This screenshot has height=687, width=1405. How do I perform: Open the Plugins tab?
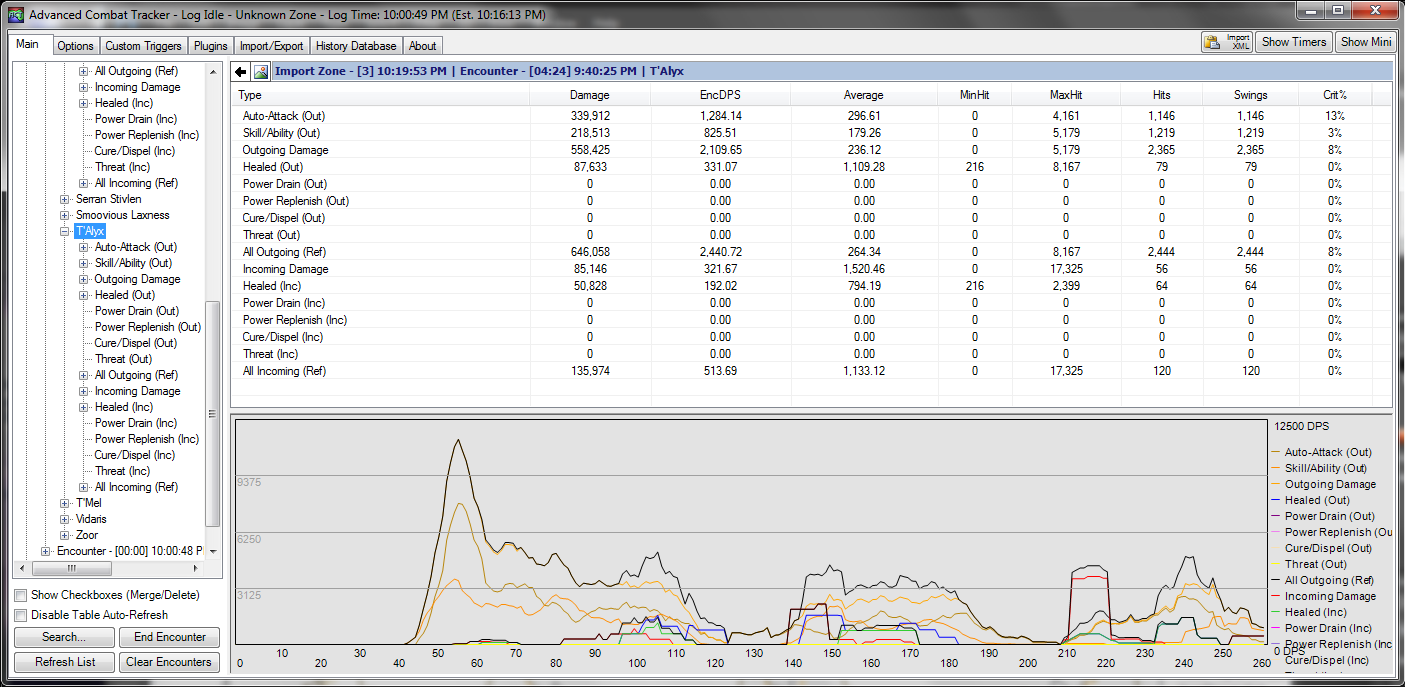pyautogui.click(x=211, y=46)
